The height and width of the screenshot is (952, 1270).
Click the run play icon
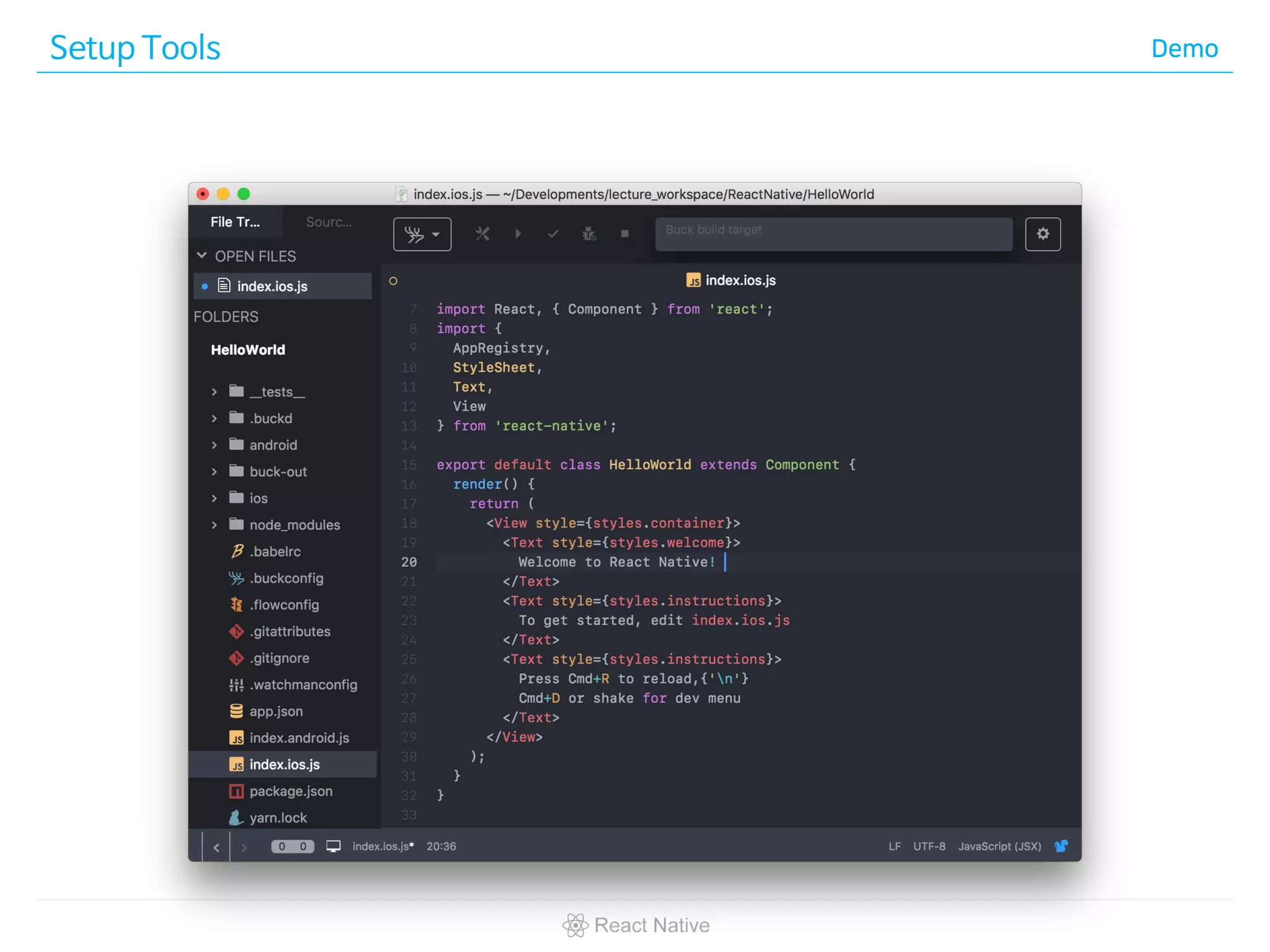(518, 234)
